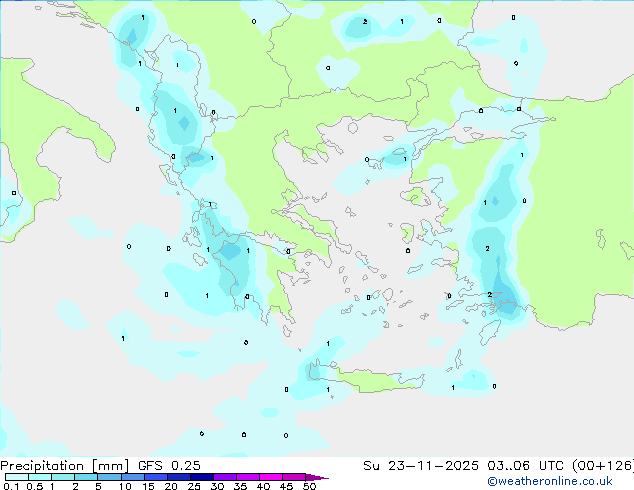Select the '03..06 UTC' time range text
634x490 pixels.
(525, 466)
